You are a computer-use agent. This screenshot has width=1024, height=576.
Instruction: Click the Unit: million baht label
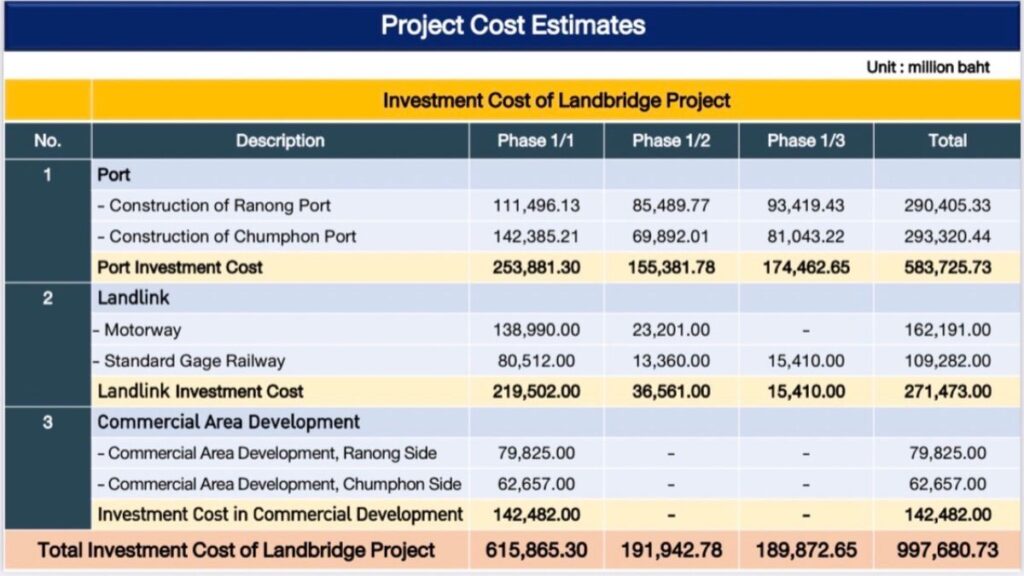(925, 67)
